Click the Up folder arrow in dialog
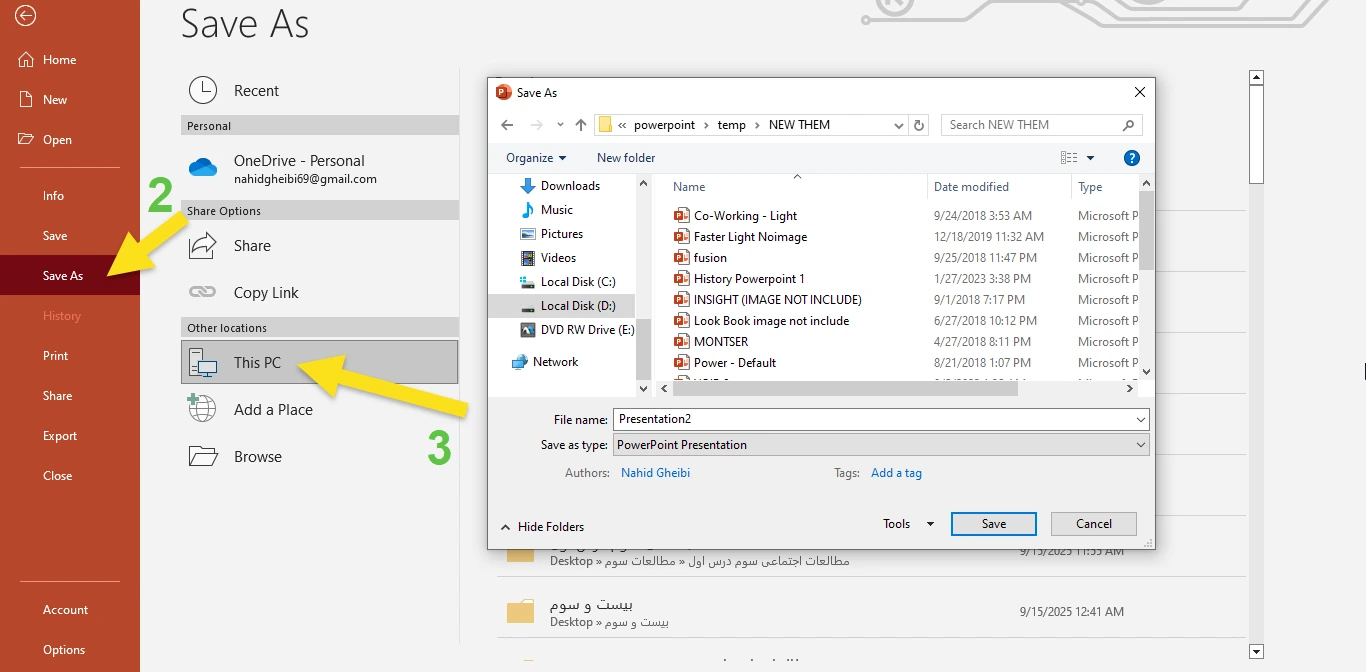 [581, 125]
